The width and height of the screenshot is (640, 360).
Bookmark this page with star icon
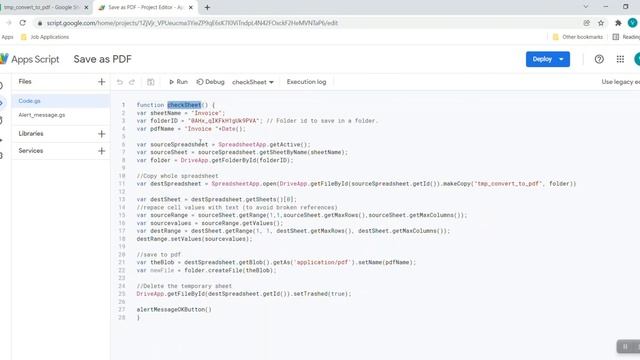[601, 23]
